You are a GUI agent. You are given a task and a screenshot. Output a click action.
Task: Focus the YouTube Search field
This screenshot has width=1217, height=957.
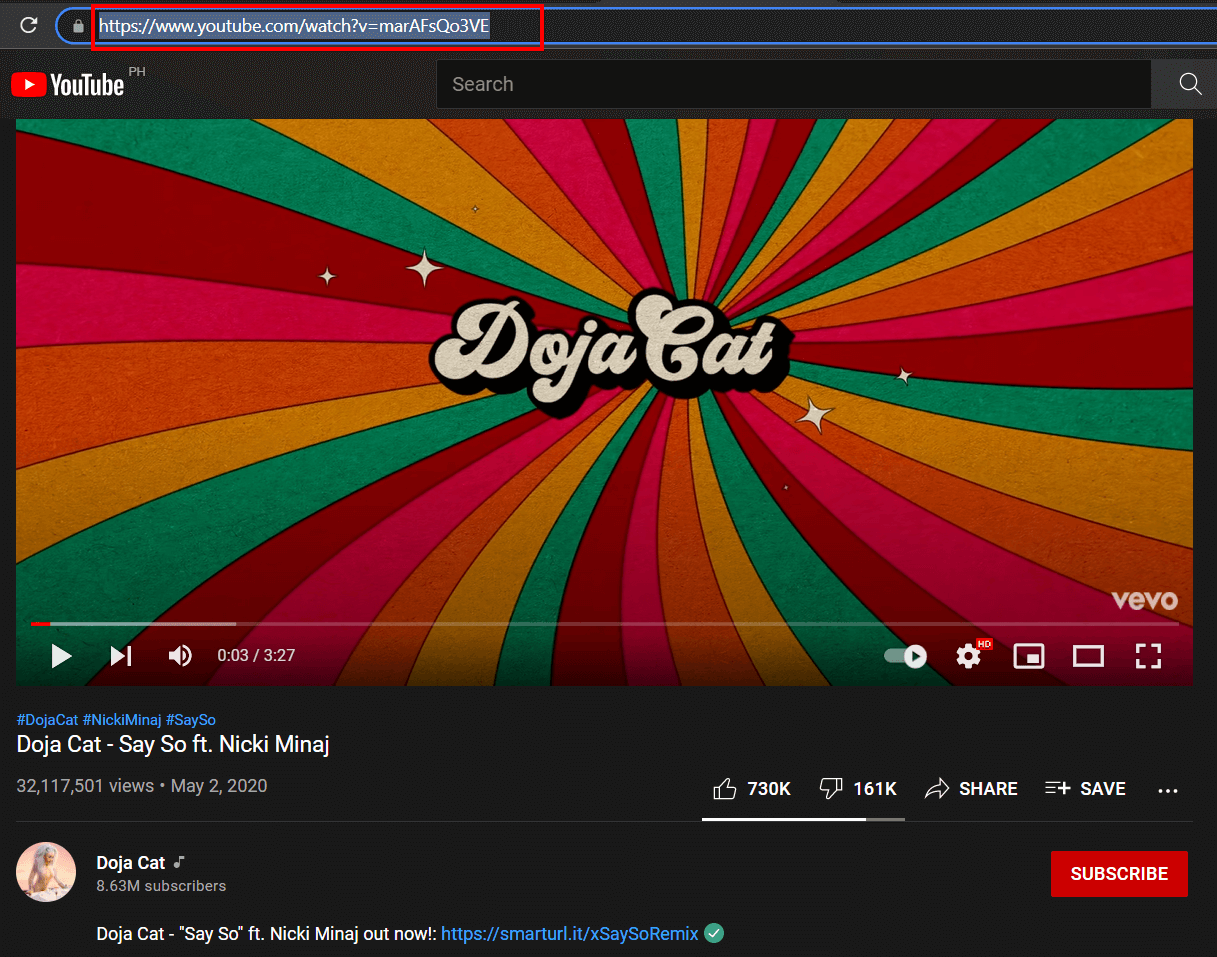click(794, 84)
